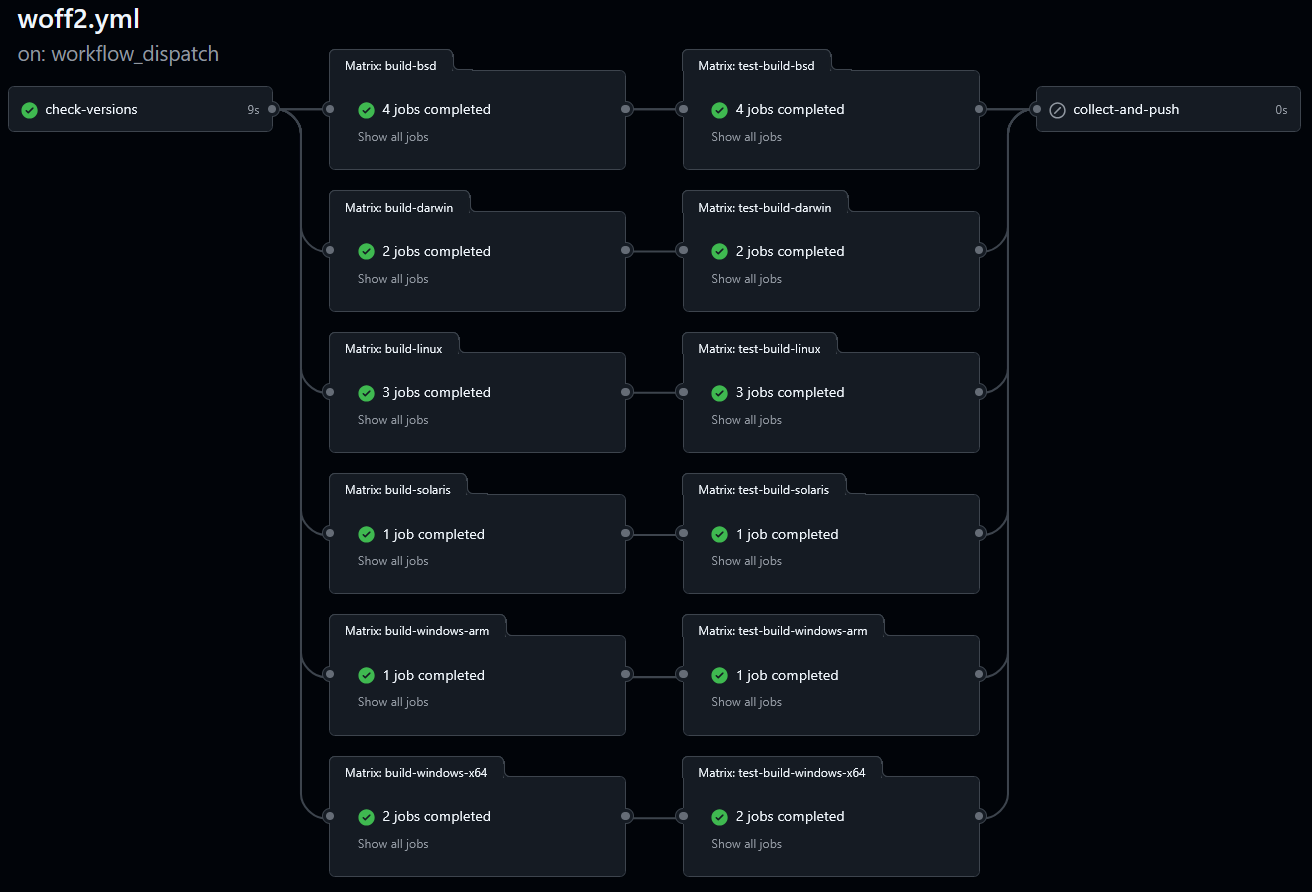Select the Matrix: build-darwin tab label
Viewport: 1312px width, 892px height.
tap(399, 208)
